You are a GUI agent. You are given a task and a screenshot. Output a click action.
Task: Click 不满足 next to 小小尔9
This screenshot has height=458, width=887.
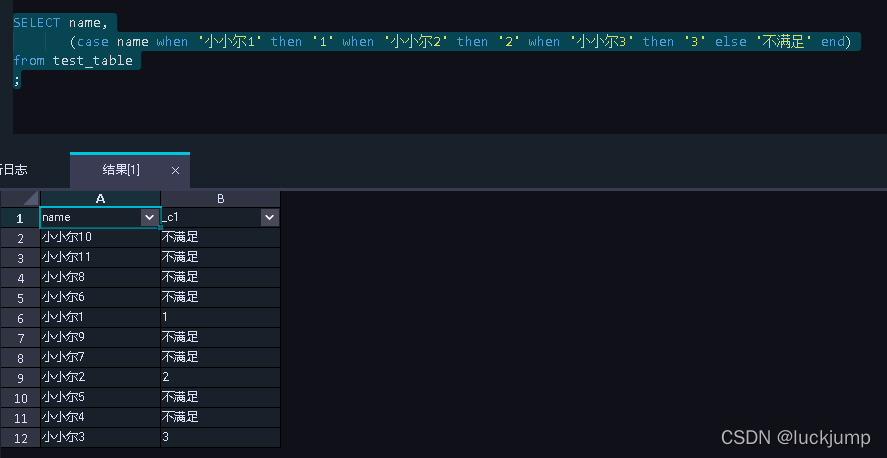[x=221, y=338]
